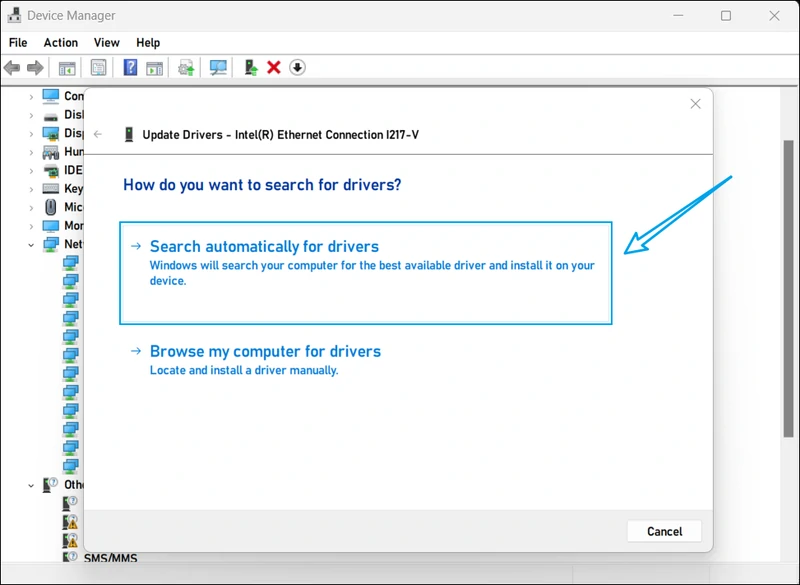Select the Network adapters category icon
The width and height of the screenshot is (800, 585).
coord(51,244)
